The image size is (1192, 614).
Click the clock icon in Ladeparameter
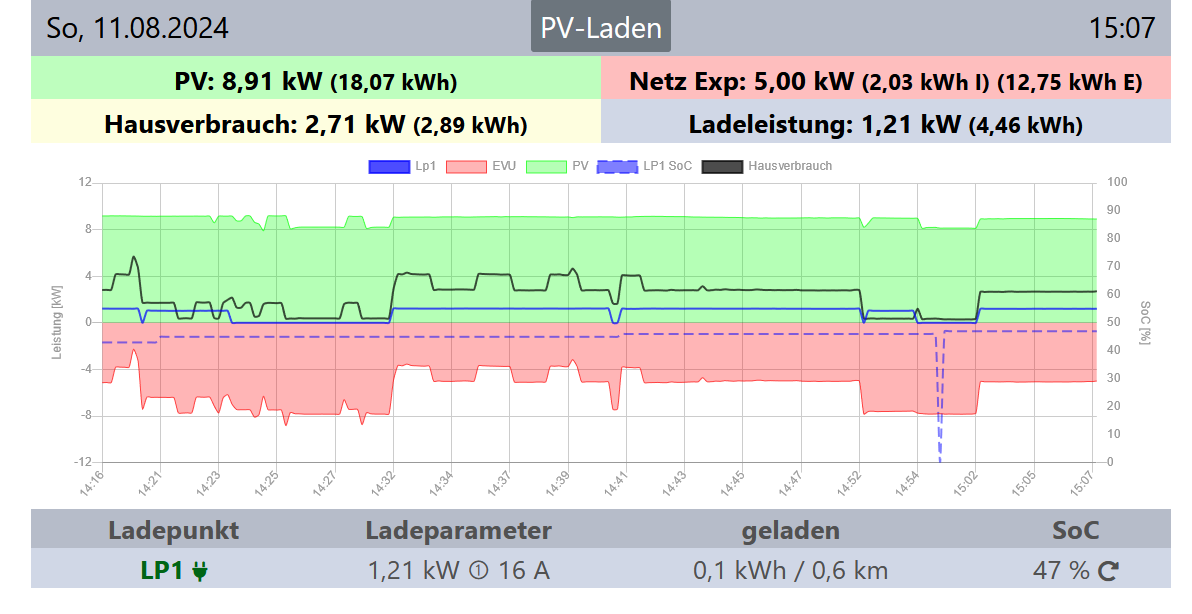pyautogui.click(x=479, y=571)
